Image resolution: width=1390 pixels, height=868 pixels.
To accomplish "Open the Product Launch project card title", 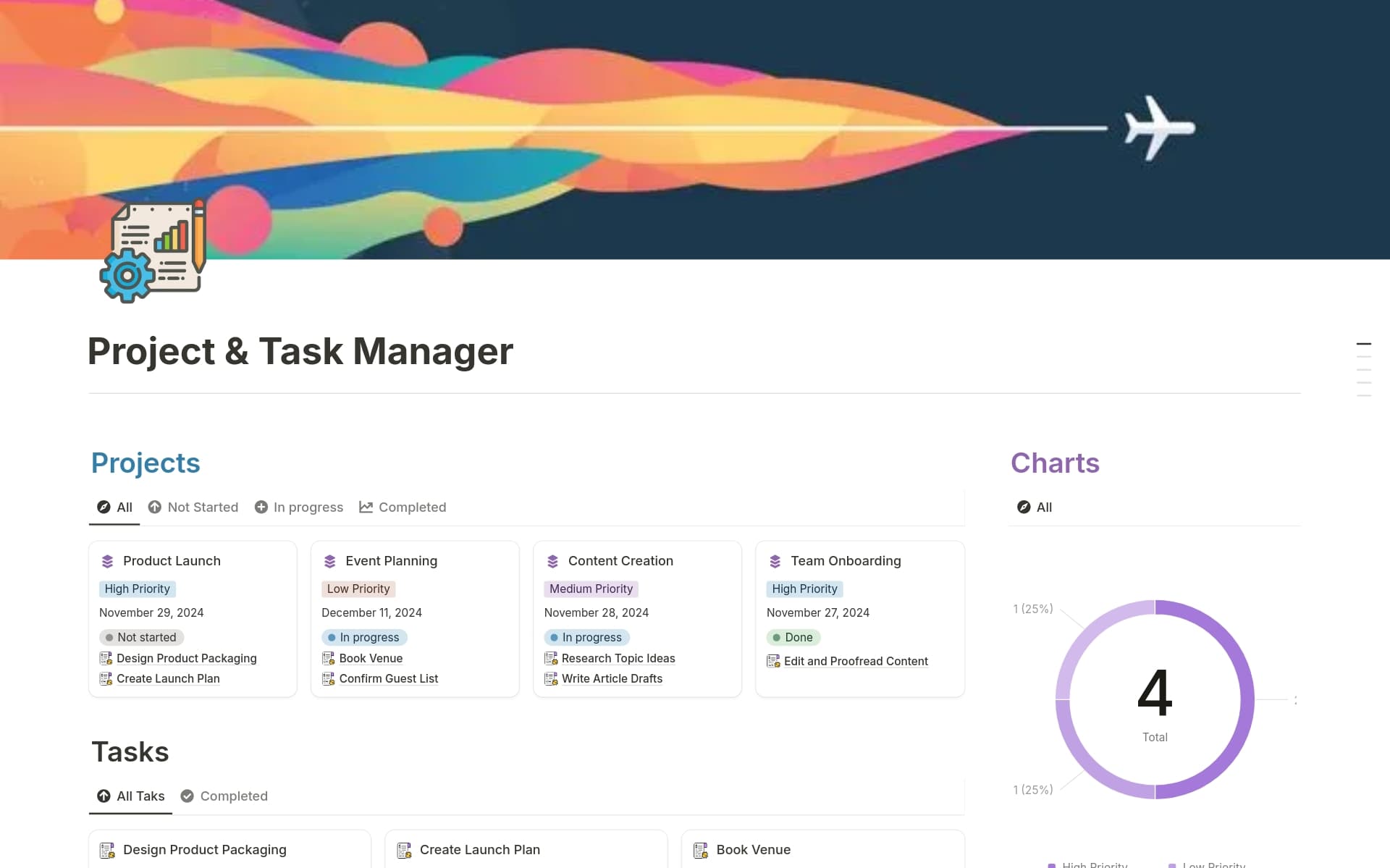I will click(x=172, y=561).
